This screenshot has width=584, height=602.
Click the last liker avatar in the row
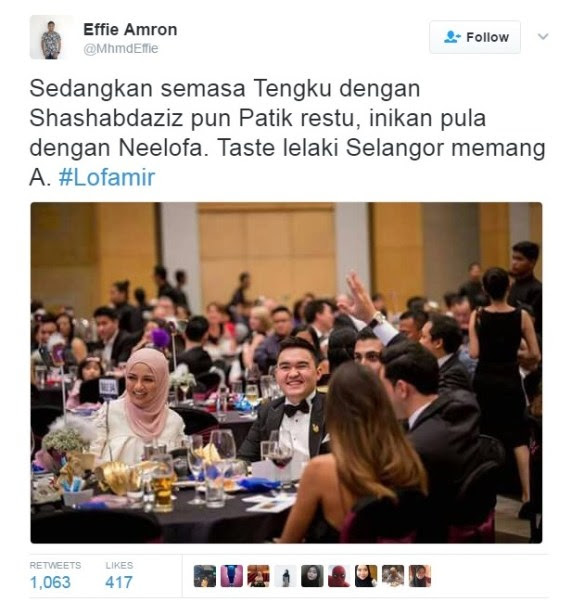pos(420,576)
